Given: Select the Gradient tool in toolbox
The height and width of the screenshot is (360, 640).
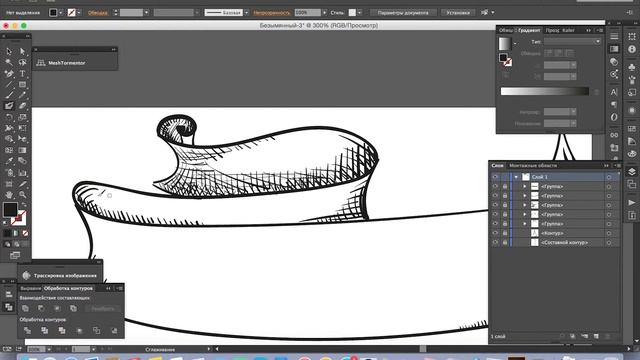Looking at the screenshot, I should pyautogui.click(x=22, y=150).
